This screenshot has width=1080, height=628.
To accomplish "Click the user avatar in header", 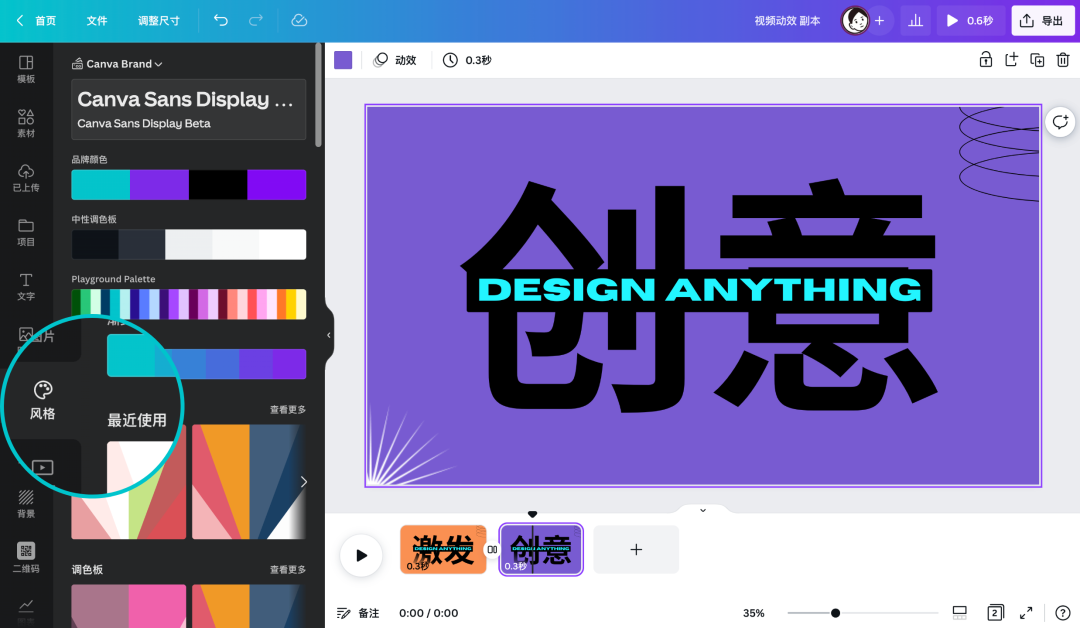I will coord(855,21).
